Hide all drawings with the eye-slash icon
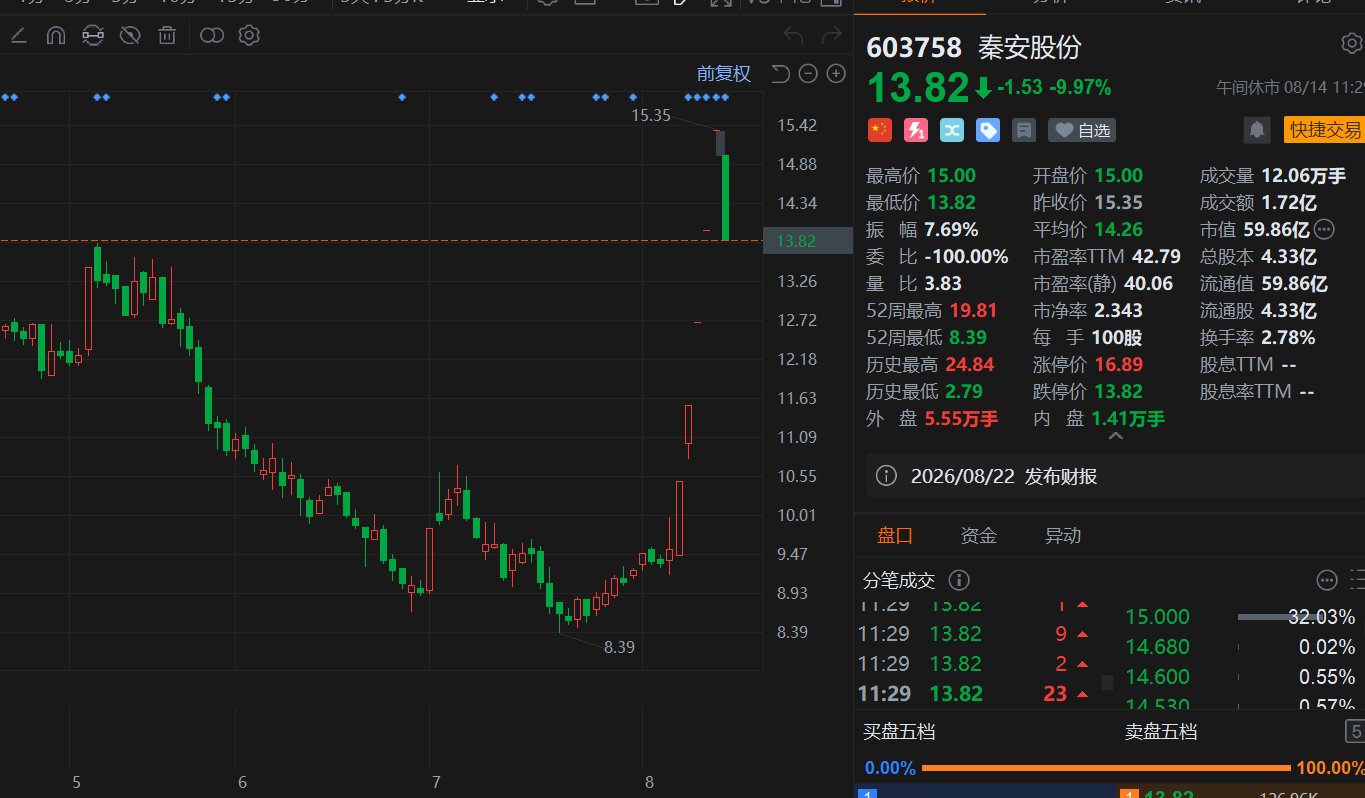The image size is (1365, 798). [x=129, y=37]
